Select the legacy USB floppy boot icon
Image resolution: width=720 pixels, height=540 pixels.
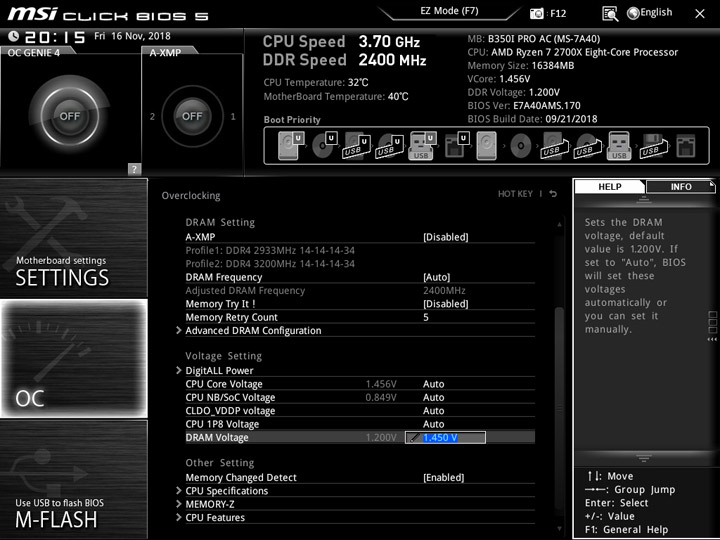(653, 146)
